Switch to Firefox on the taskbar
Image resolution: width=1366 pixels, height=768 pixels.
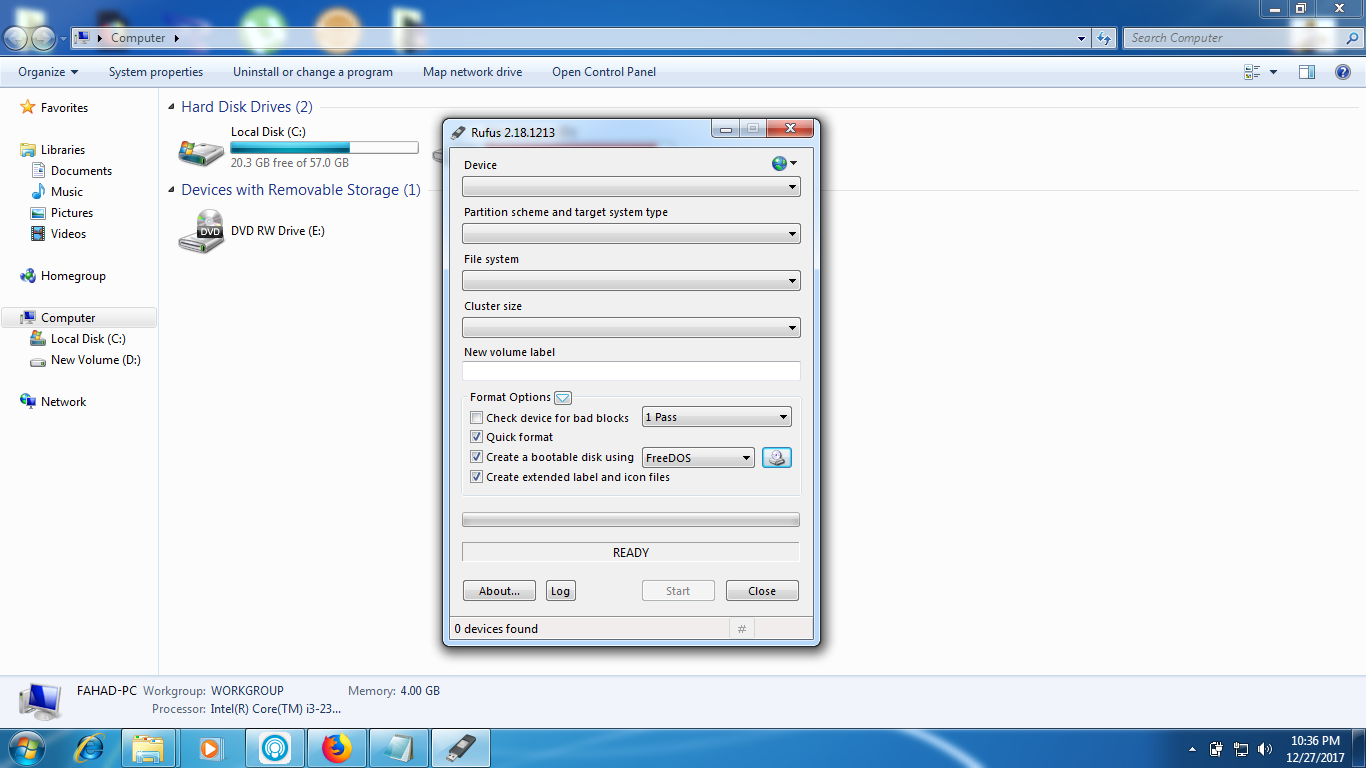(337, 748)
